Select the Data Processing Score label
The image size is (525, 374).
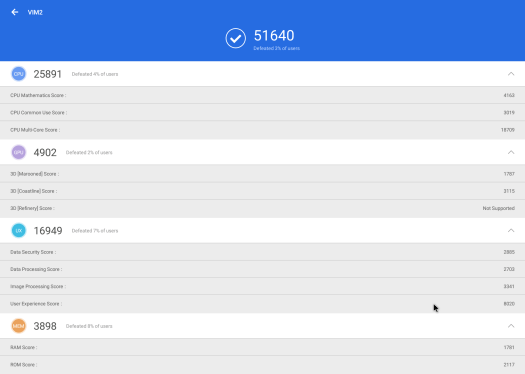point(36,269)
